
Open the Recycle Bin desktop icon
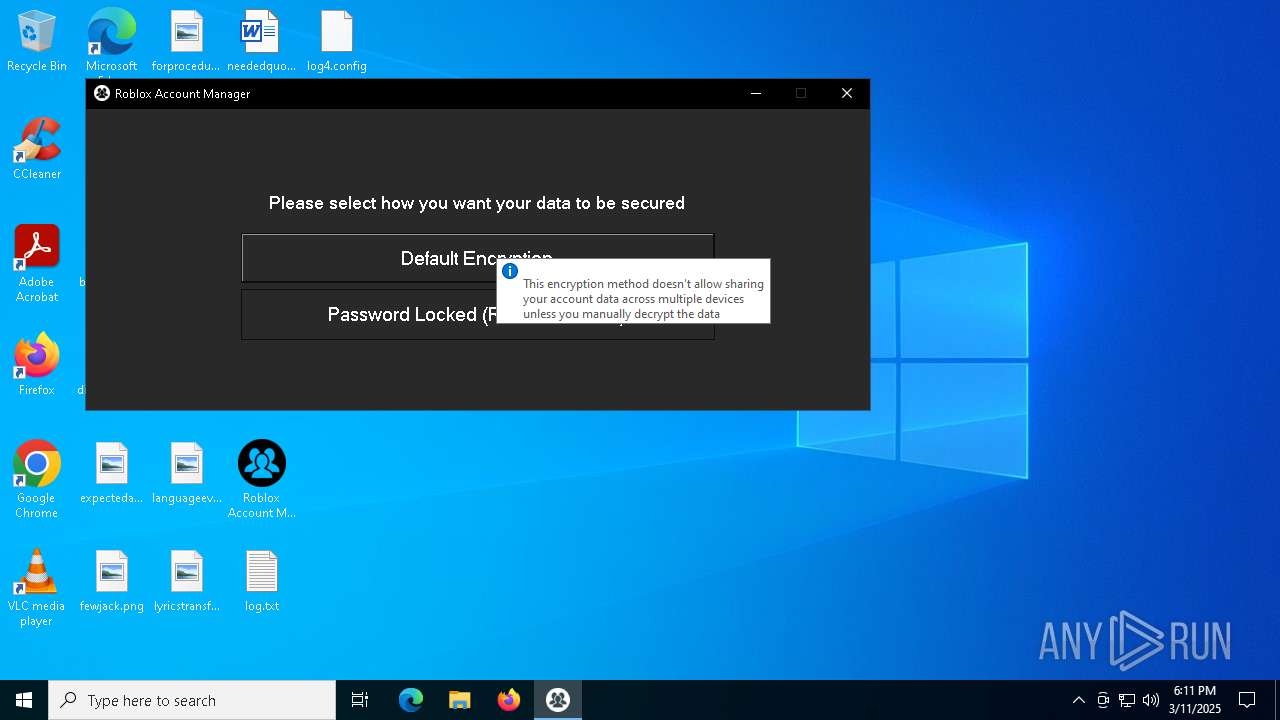pos(37,42)
